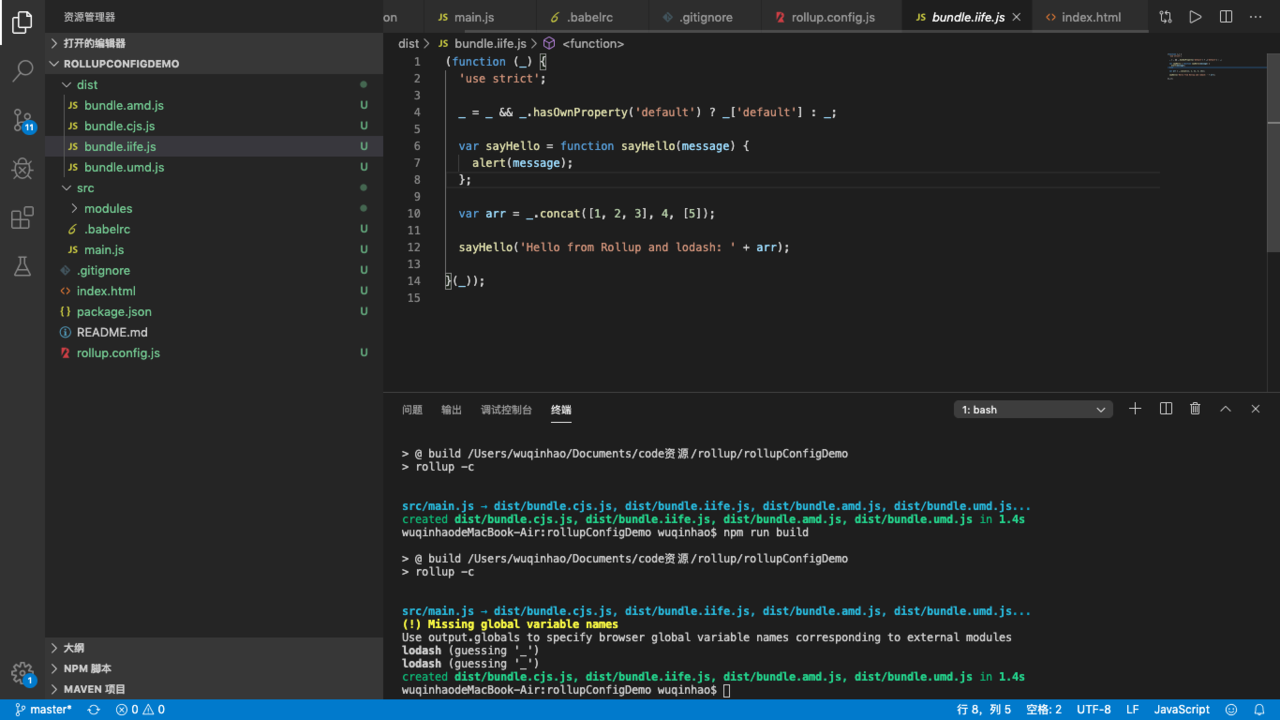Open the Extensions view icon
Image resolution: width=1280 pixels, height=720 pixels.
point(22,218)
